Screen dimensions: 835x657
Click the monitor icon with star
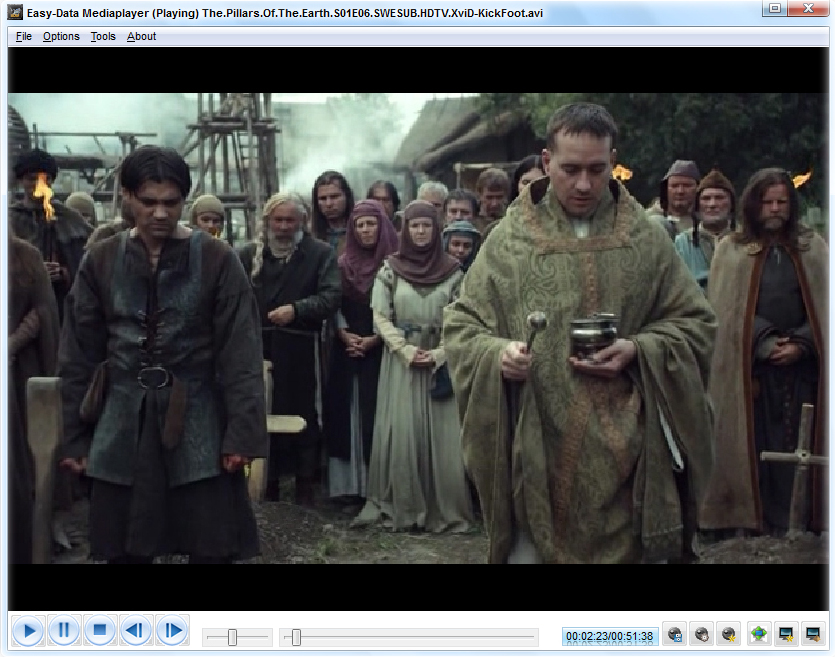click(x=786, y=635)
